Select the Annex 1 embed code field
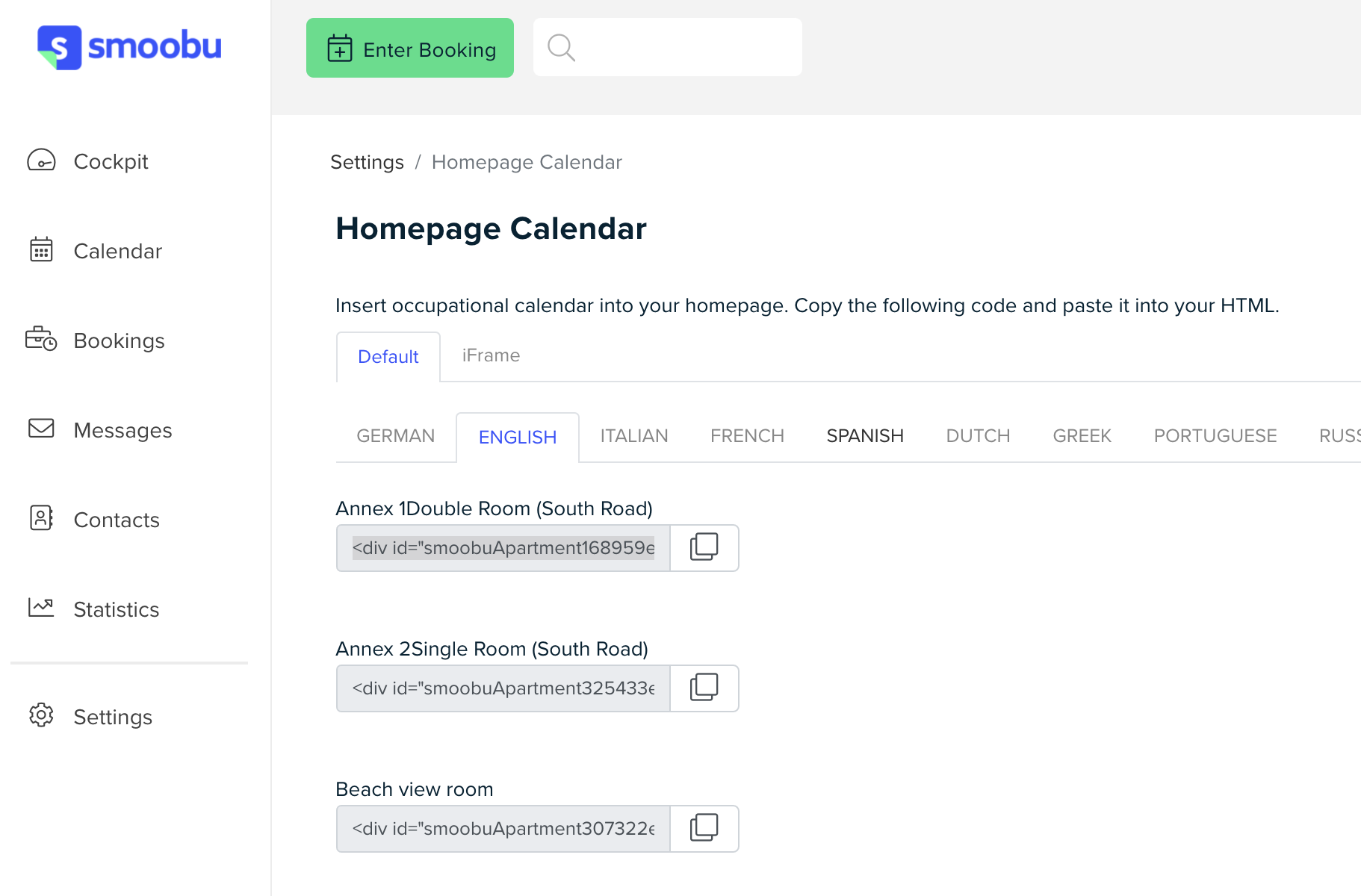1361x896 pixels. point(503,547)
